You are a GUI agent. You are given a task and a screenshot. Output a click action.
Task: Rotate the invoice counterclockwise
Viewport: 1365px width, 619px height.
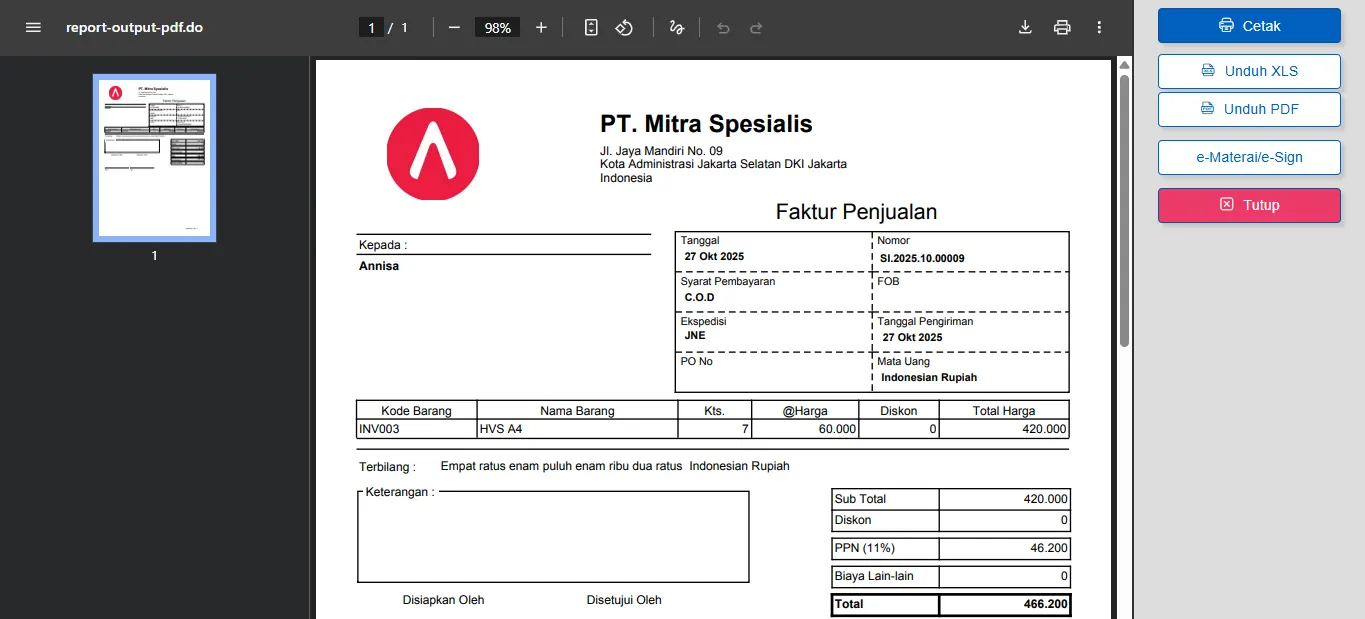pyautogui.click(x=624, y=27)
